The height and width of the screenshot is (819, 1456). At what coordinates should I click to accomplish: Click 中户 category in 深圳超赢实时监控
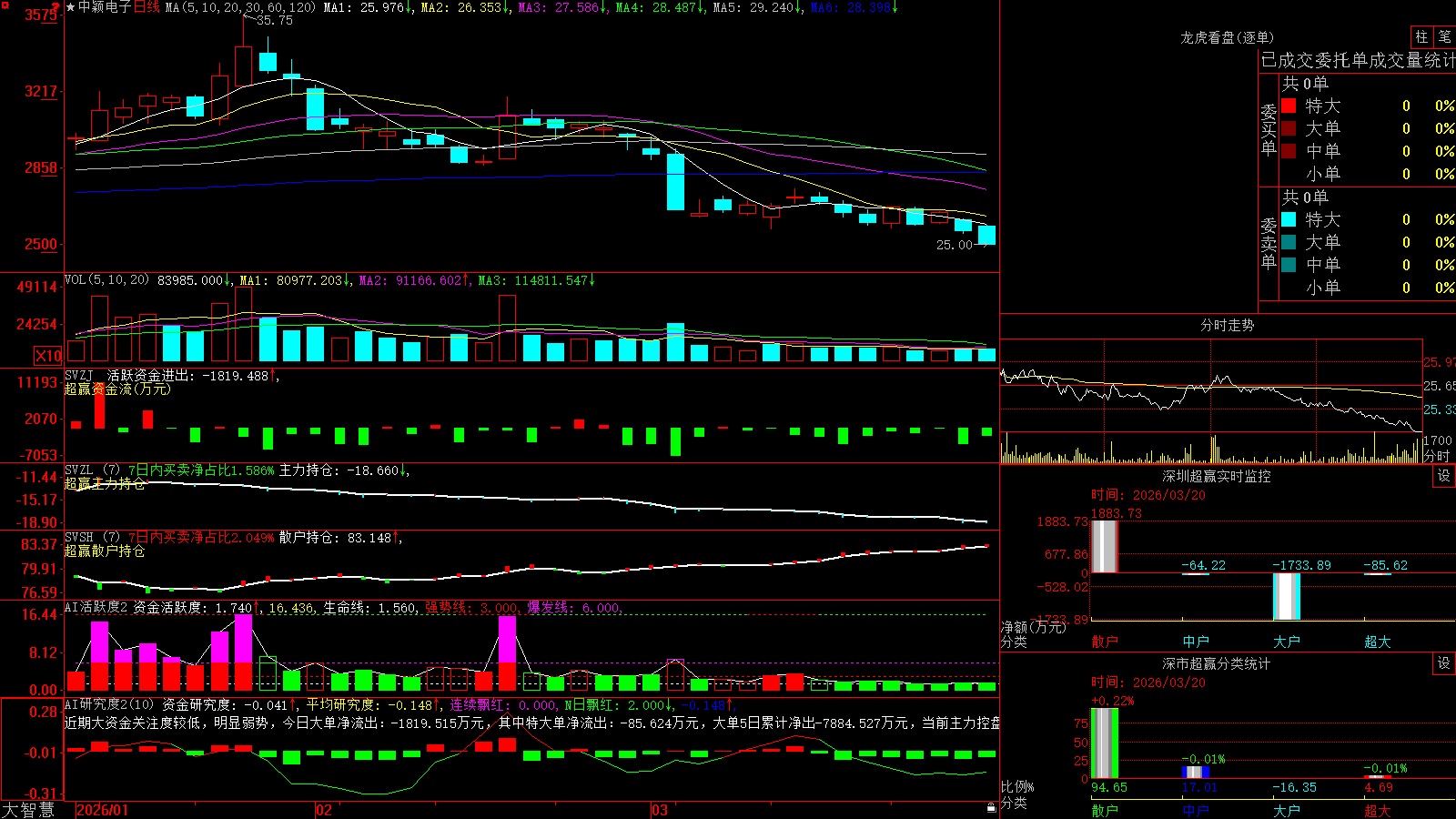pyautogui.click(x=1196, y=642)
